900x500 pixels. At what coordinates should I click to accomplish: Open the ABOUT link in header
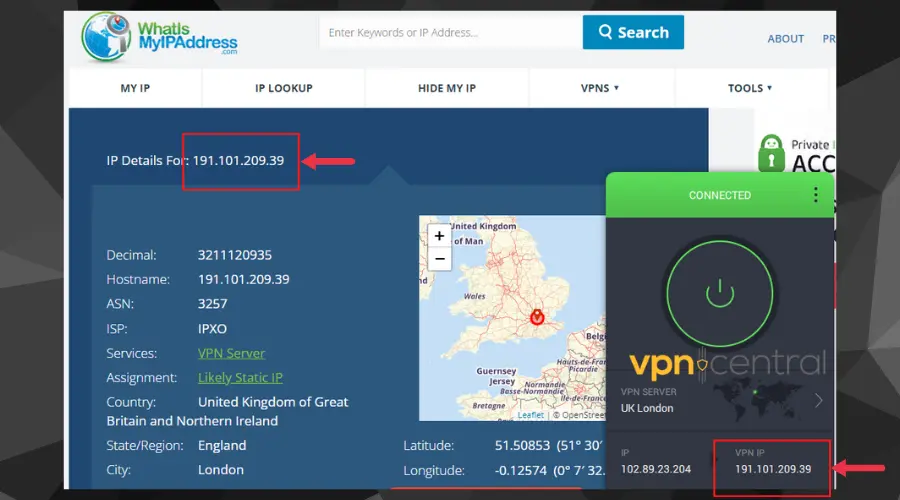coord(785,38)
